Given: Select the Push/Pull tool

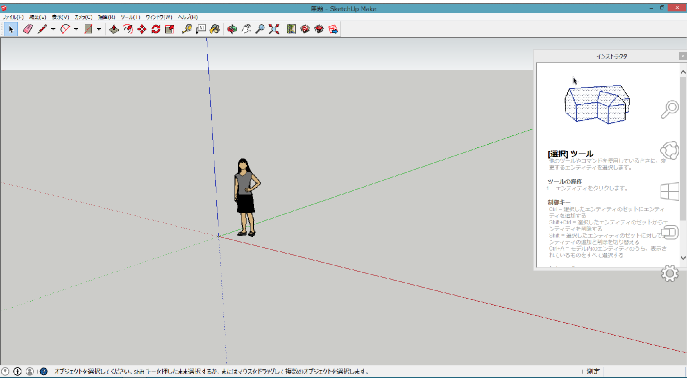Looking at the screenshot, I should [114, 29].
